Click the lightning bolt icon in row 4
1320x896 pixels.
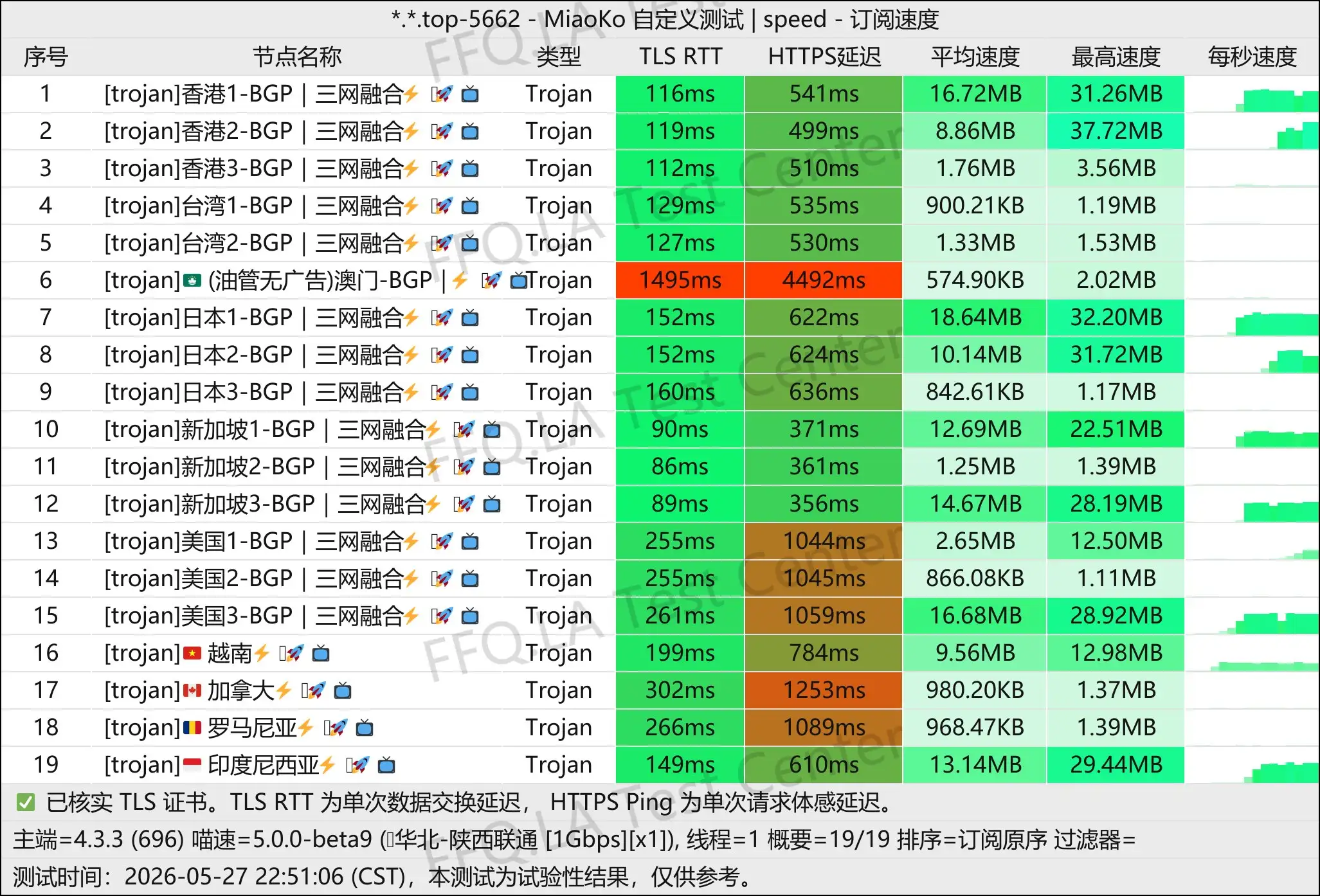[411, 206]
